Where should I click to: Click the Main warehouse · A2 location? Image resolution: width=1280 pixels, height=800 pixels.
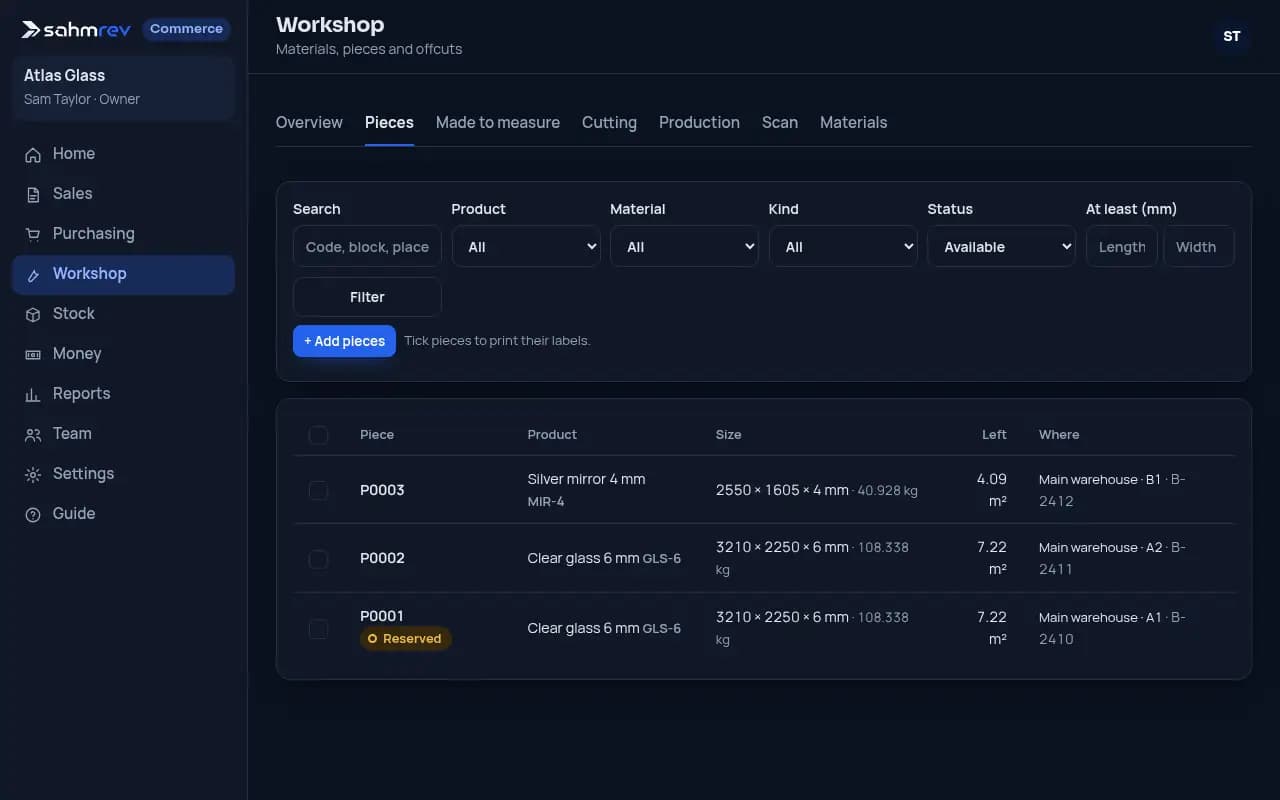[1101, 548]
